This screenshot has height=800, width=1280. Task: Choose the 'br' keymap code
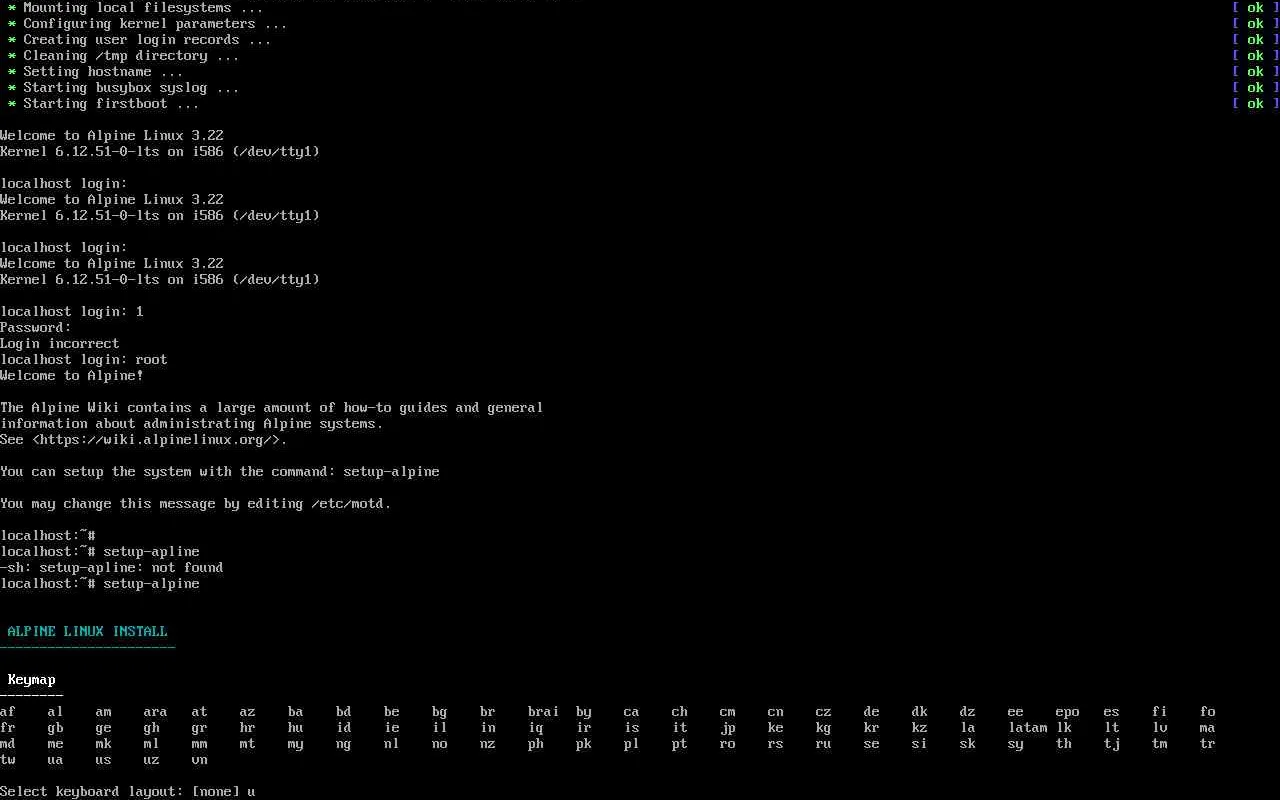tap(488, 711)
